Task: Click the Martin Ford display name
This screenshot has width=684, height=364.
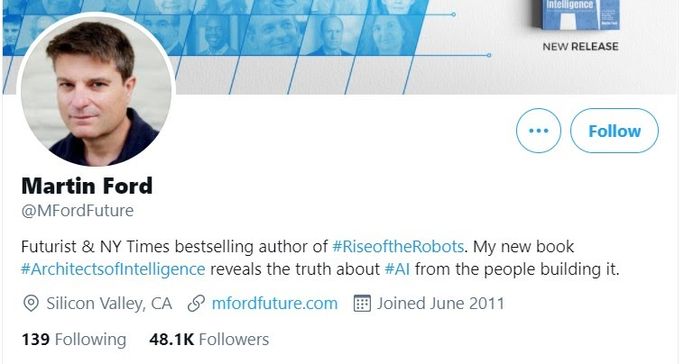Action: point(87,186)
